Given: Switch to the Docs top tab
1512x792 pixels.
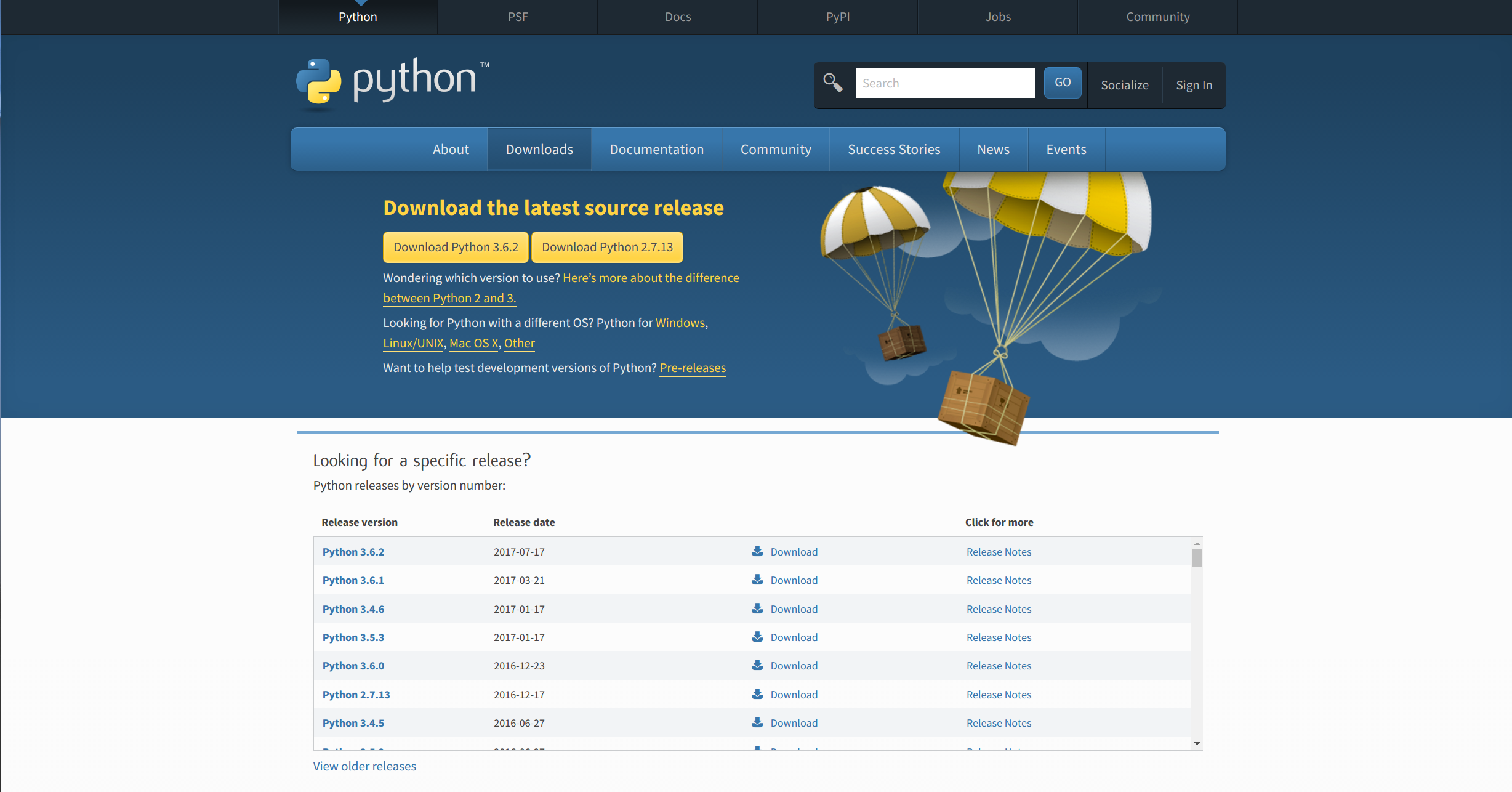Looking at the screenshot, I should coord(678,17).
